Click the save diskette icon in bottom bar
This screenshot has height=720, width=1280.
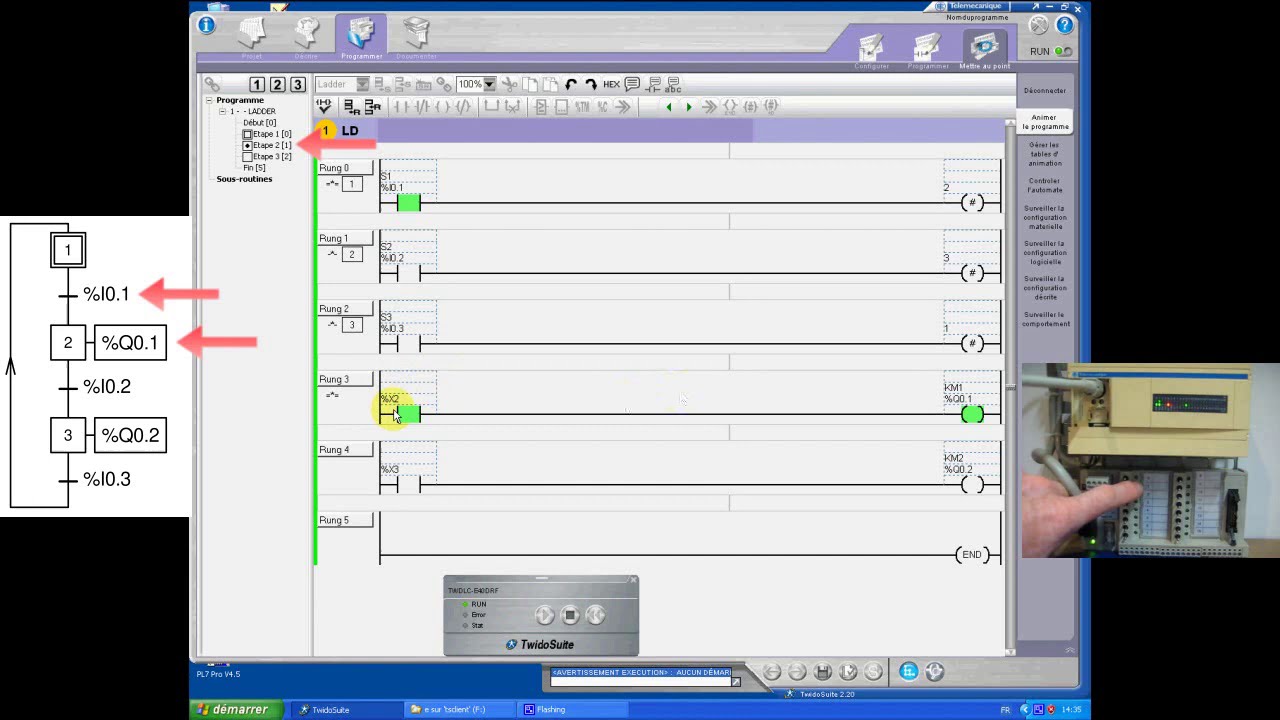click(x=822, y=672)
